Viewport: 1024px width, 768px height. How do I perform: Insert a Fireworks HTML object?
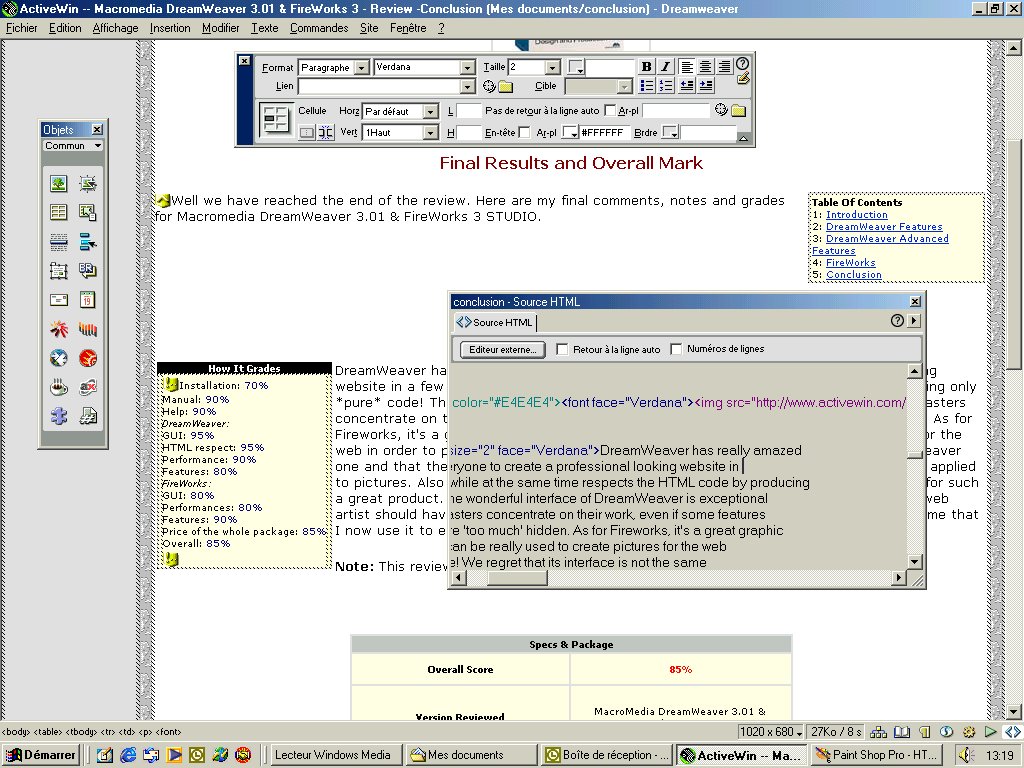88,358
